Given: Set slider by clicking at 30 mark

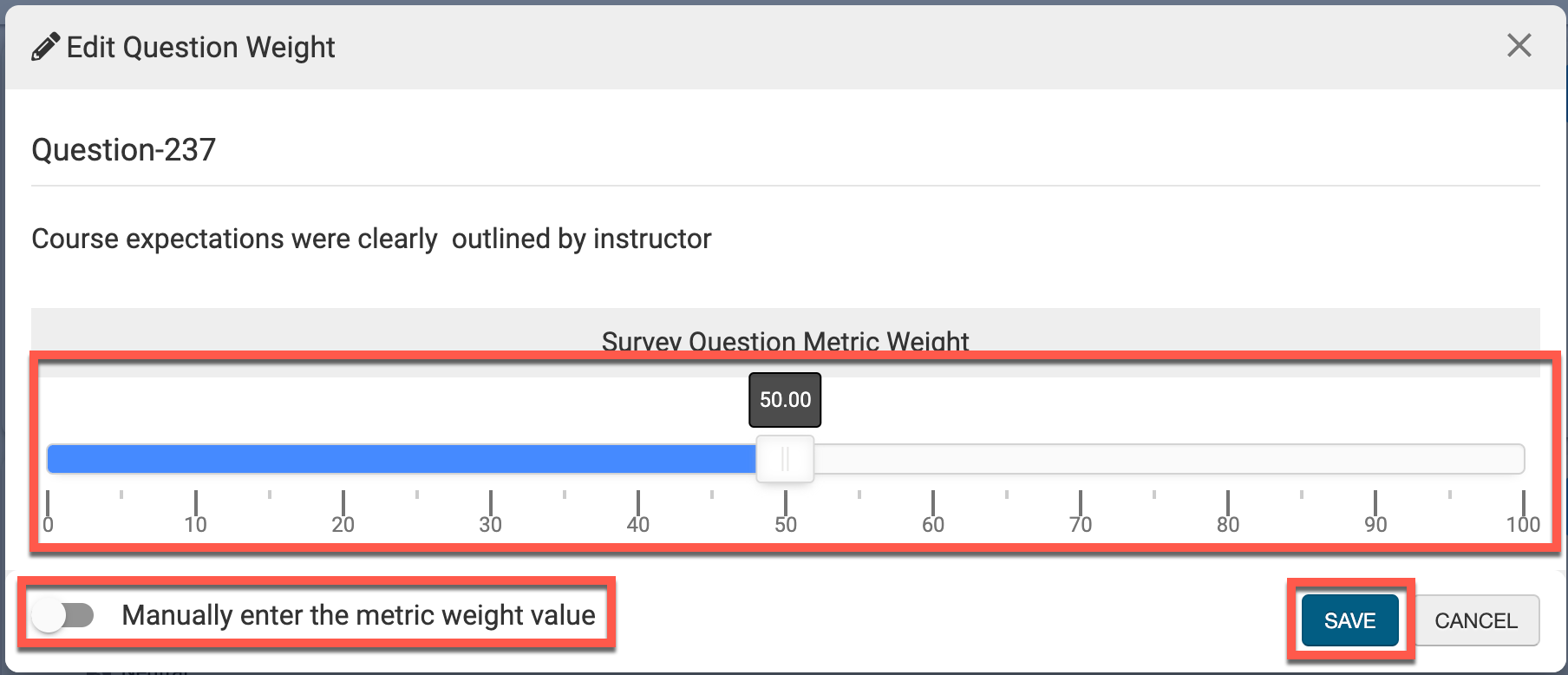Looking at the screenshot, I should 491,459.
